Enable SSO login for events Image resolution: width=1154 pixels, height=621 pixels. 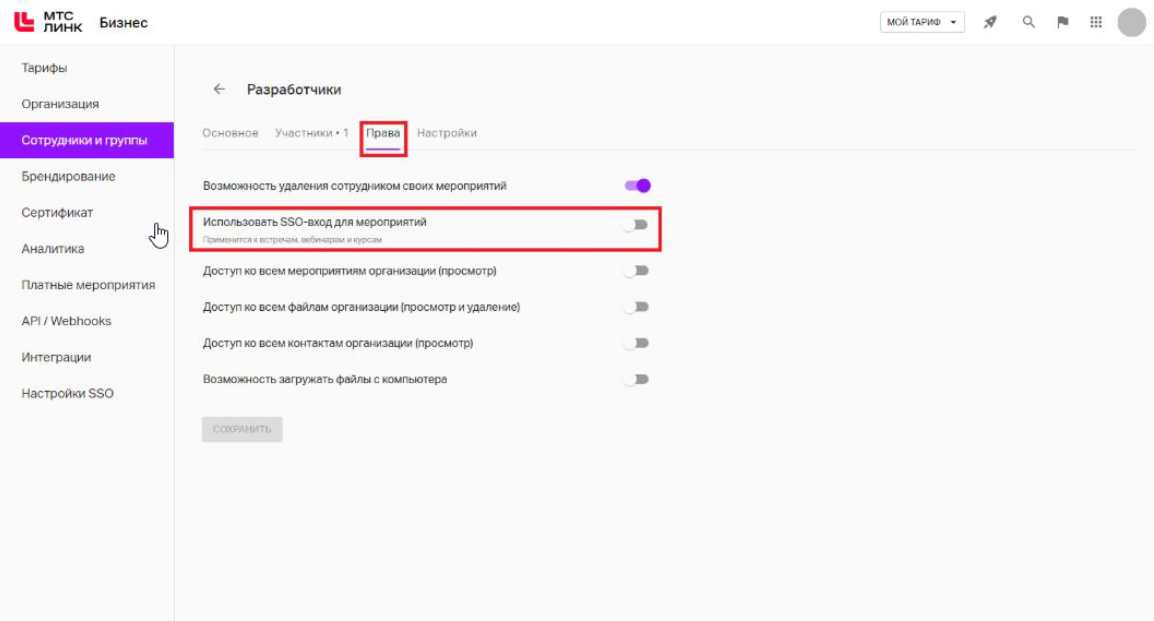[x=636, y=225]
